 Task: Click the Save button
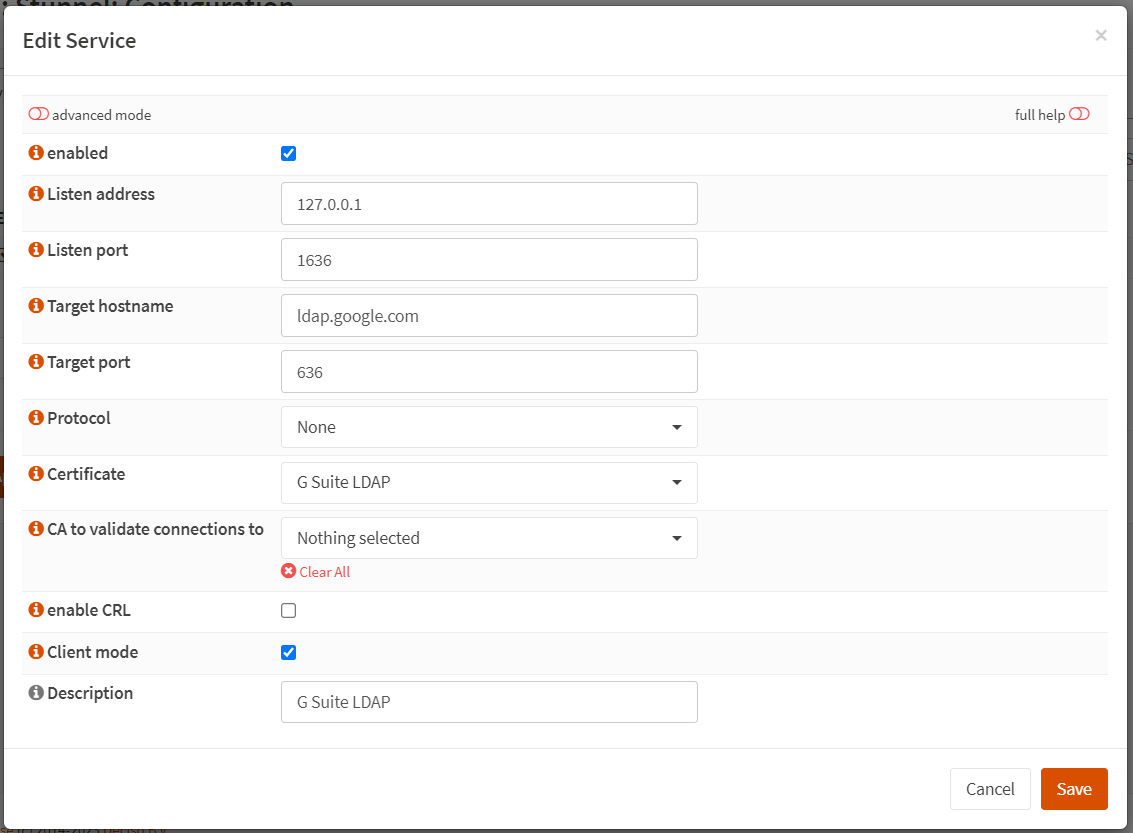pyautogui.click(x=1074, y=789)
